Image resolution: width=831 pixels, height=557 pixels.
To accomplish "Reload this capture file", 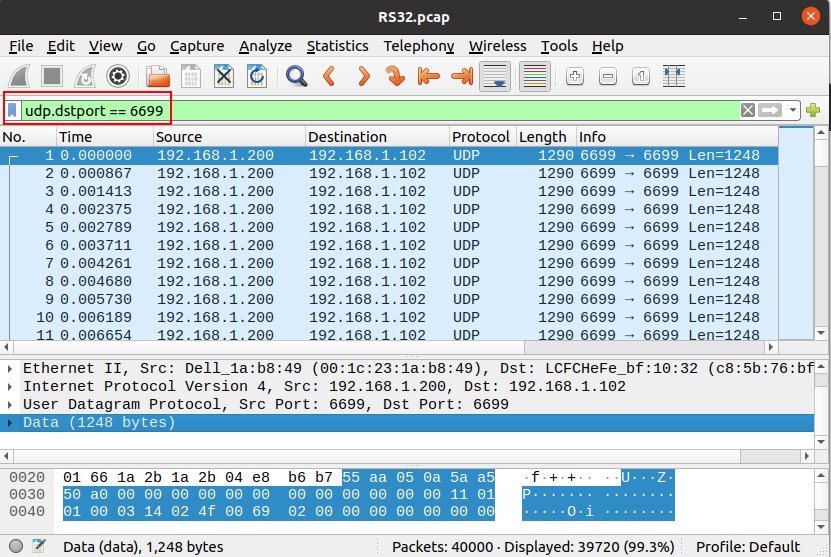I will pyautogui.click(x=257, y=76).
